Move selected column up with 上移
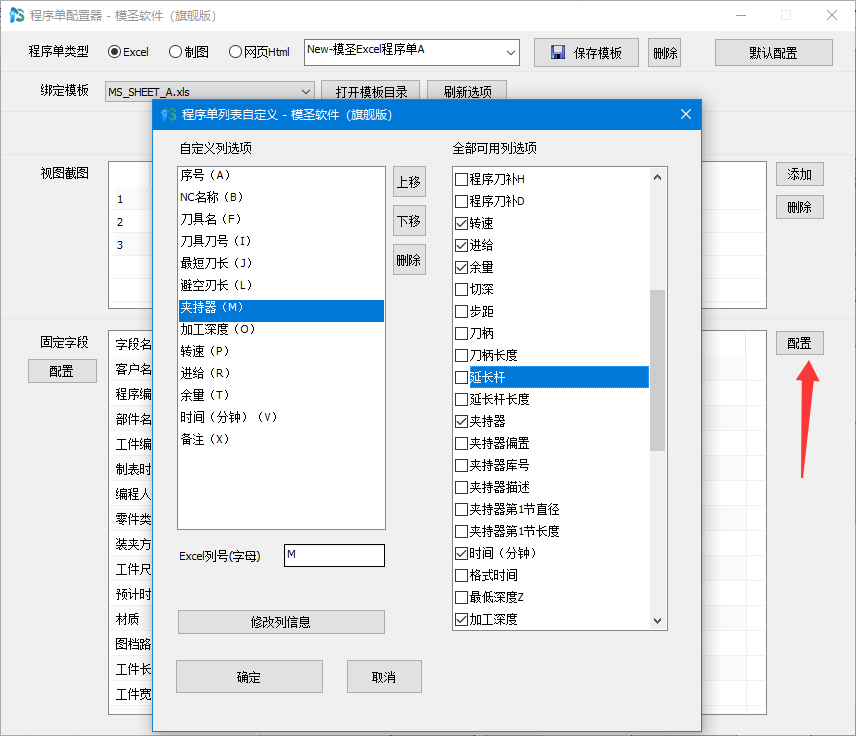 click(409, 182)
